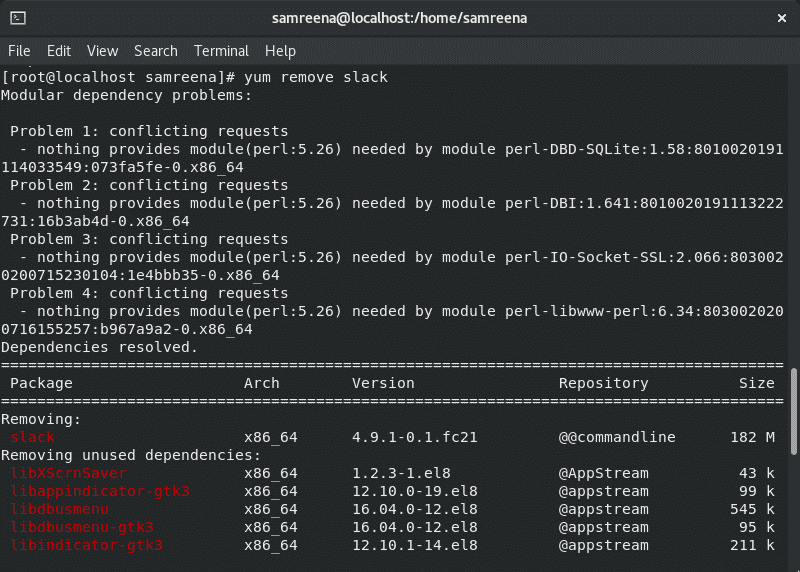
Task: Click the '99 k' size value
Action: 757,491
